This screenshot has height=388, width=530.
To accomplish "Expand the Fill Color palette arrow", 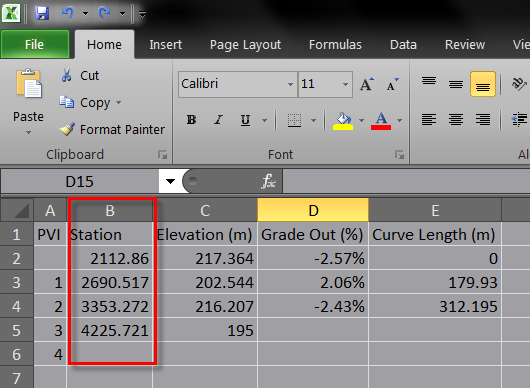I will point(361,120).
